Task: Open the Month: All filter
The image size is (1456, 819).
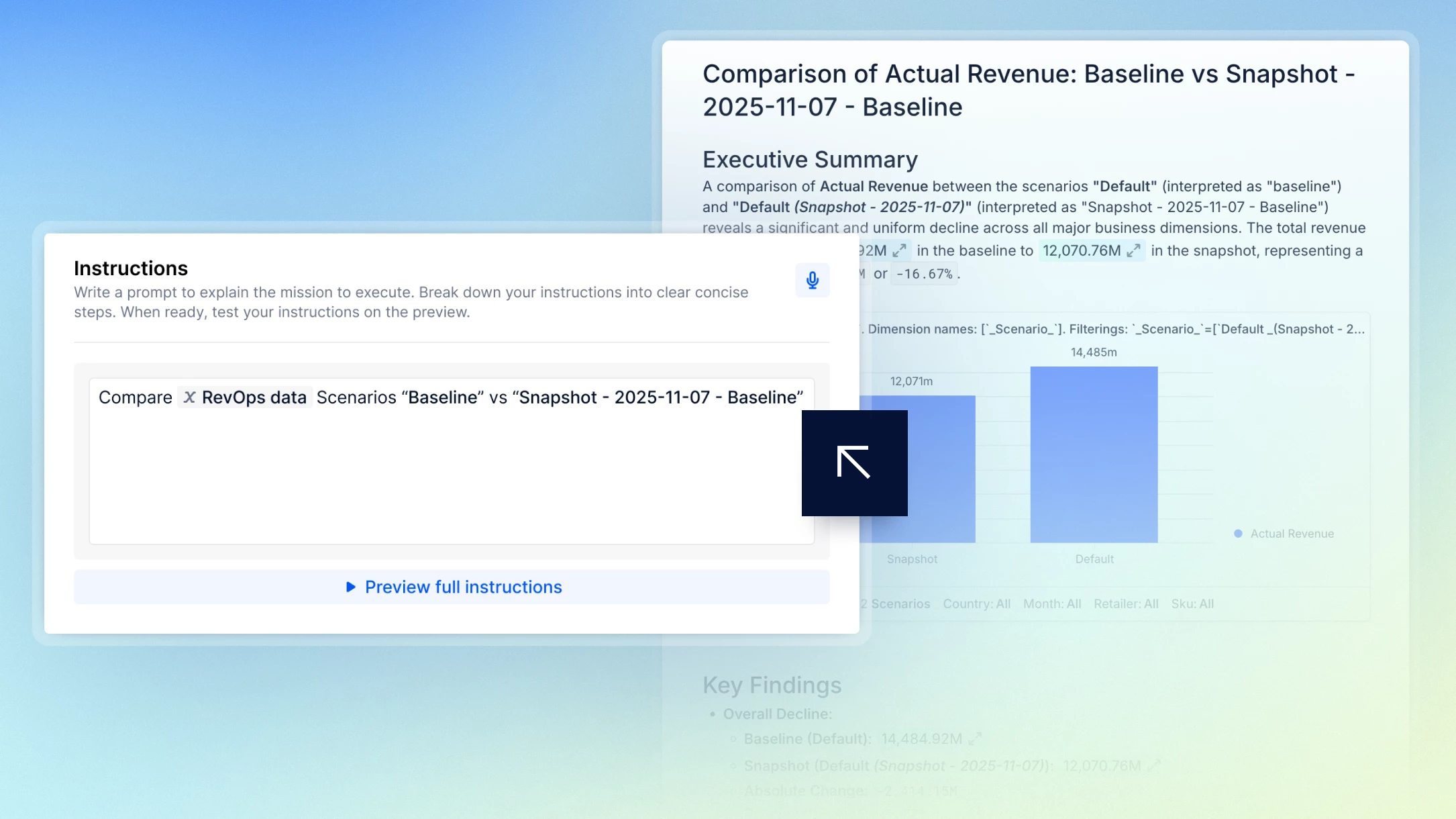Action: [x=1051, y=604]
